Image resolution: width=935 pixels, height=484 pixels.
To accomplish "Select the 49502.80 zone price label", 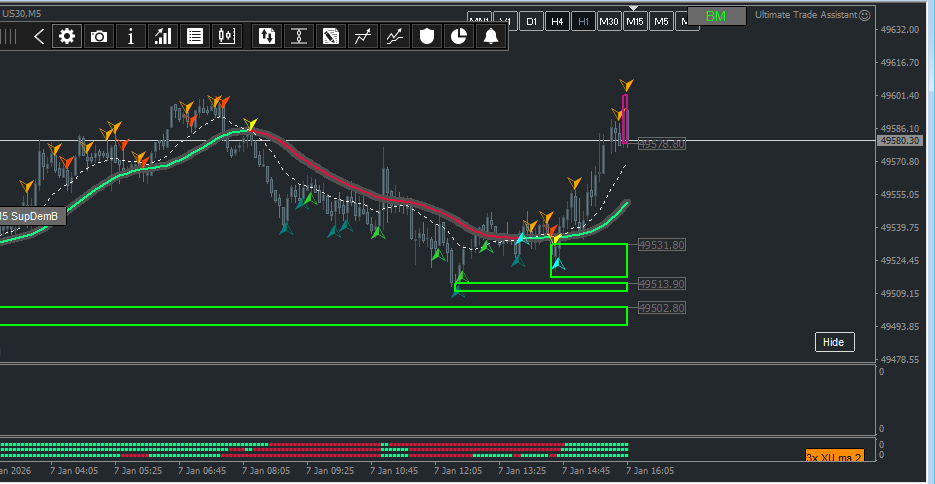I will tap(662, 308).
